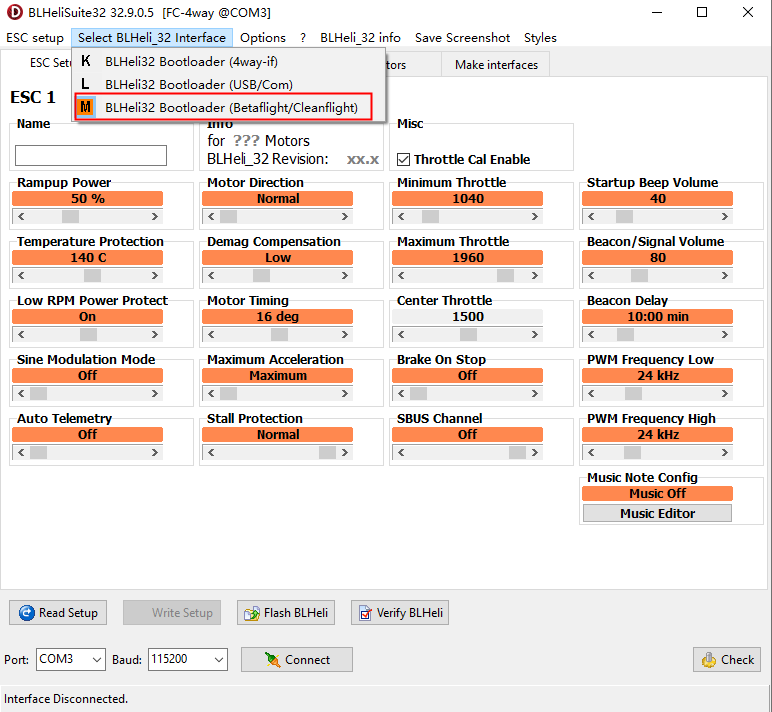Click the Read Setup button
772x712 pixels.
pyautogui.click(x=58, y=613)
